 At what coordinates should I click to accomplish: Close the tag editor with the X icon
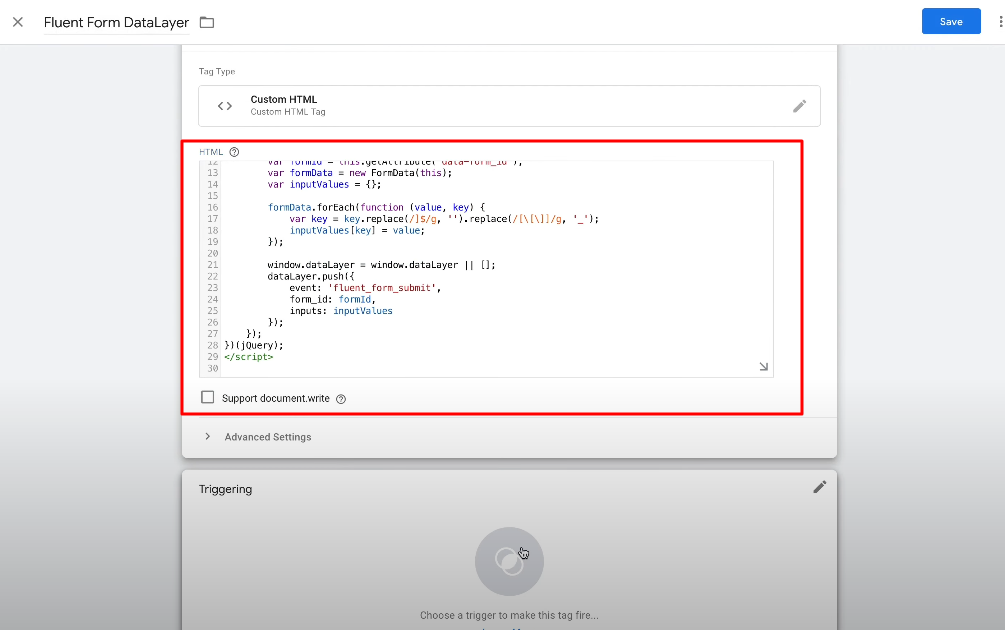point(18,22)
